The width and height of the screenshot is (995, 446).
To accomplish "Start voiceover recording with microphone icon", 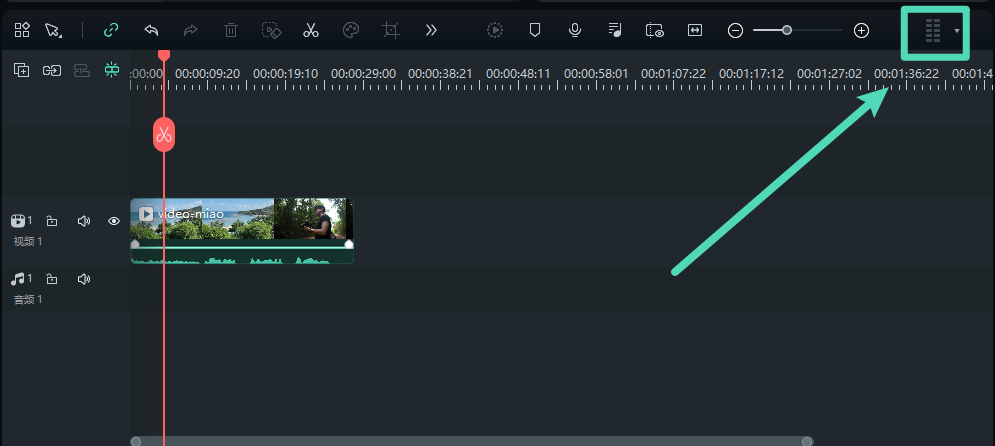I will [575, 31].
